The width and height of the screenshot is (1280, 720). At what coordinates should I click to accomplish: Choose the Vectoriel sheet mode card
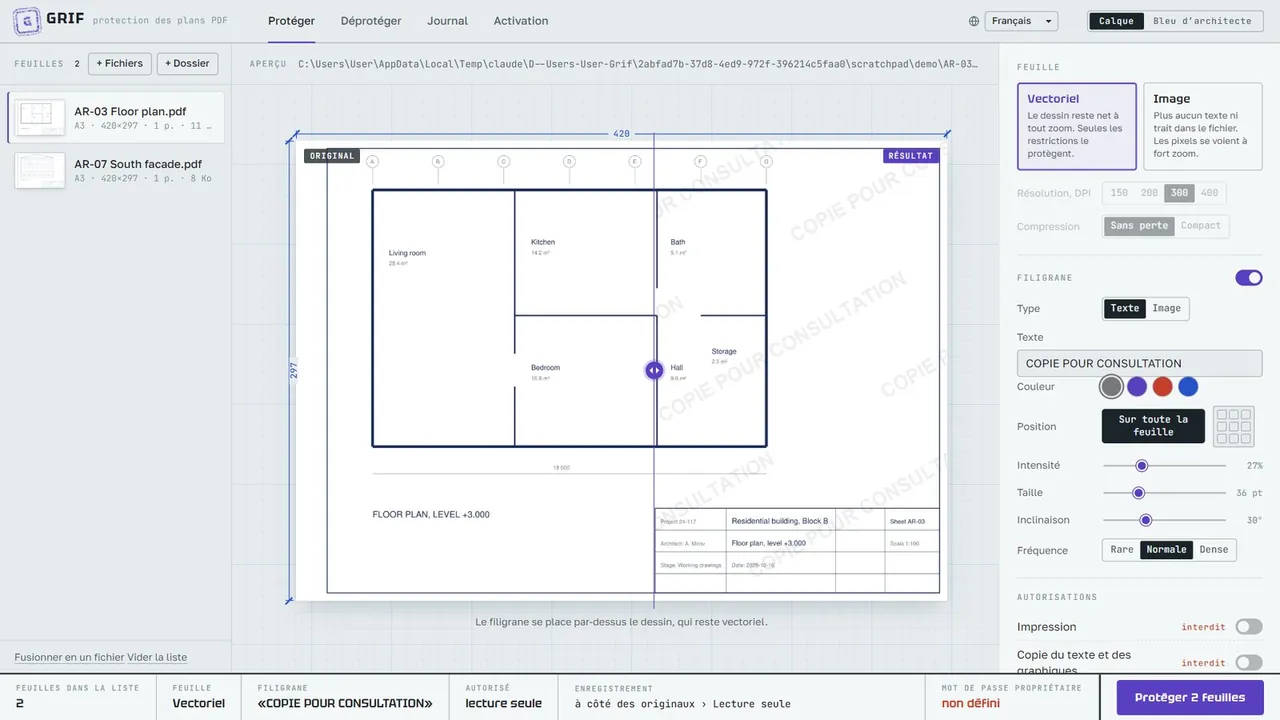(1077, 126)
